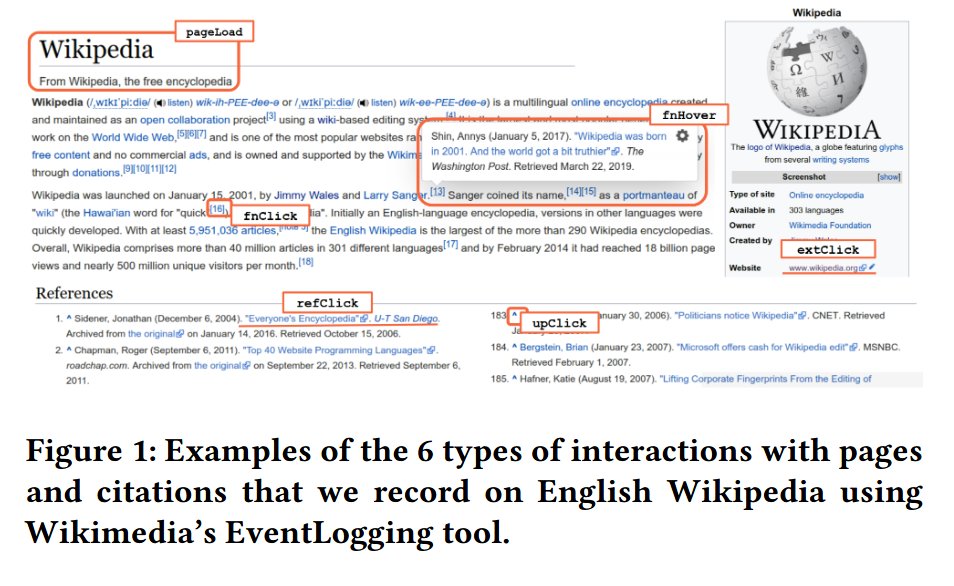Open the 'logo of Wikipedia' infobox link
The width and height of the screenshot is (954, 586).
(779, 147)
